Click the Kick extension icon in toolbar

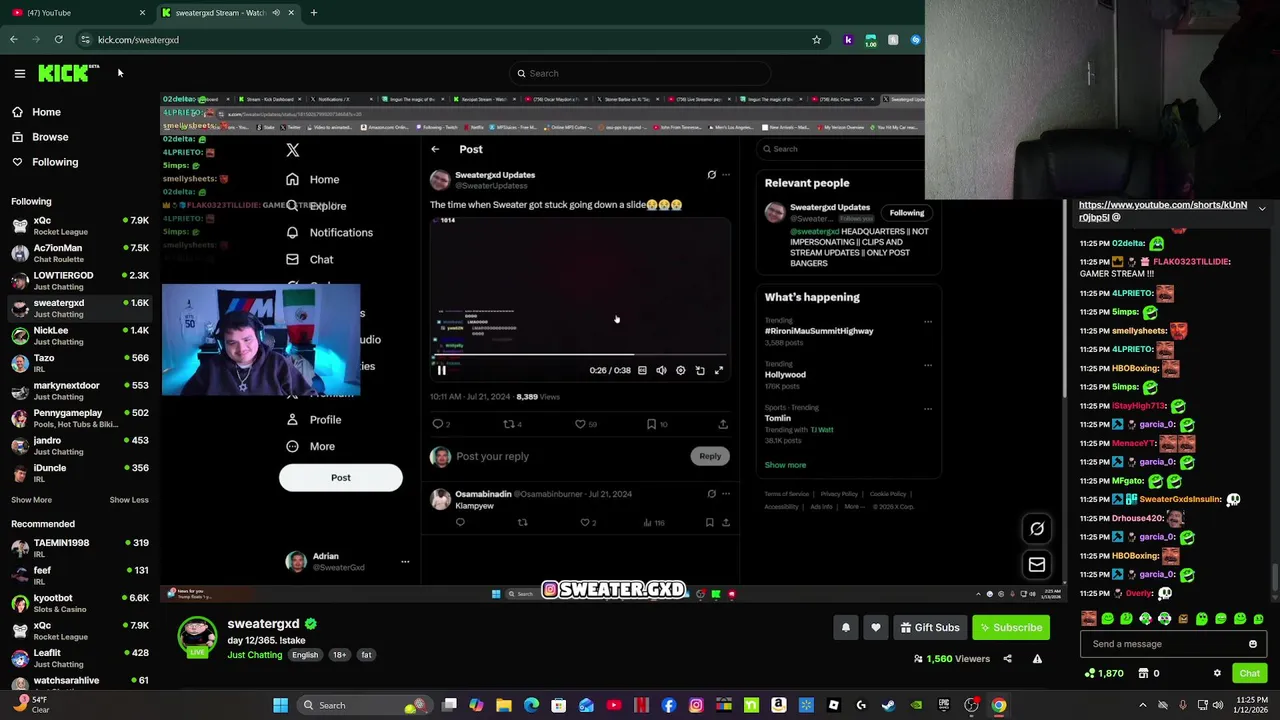848,40
